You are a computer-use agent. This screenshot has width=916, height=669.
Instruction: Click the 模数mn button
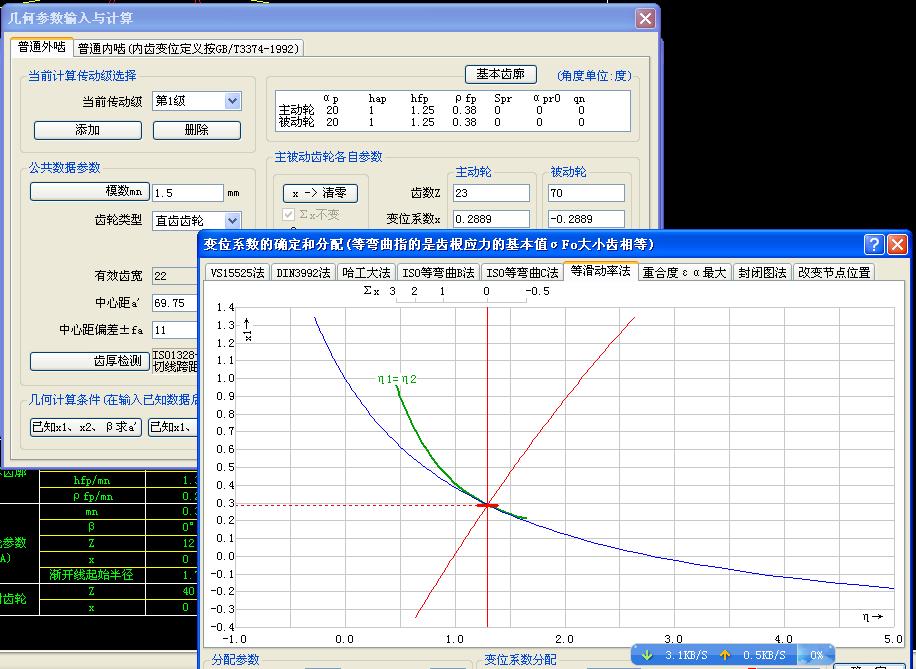coord(89,191)
